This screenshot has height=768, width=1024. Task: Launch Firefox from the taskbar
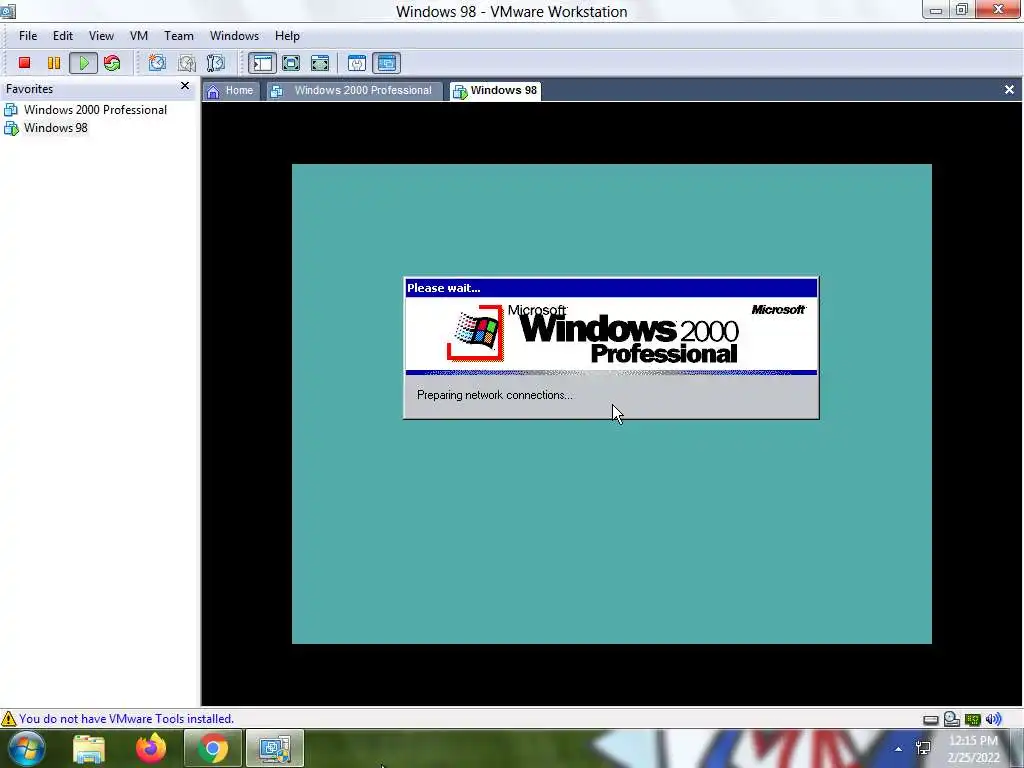[x=151, y=748]
